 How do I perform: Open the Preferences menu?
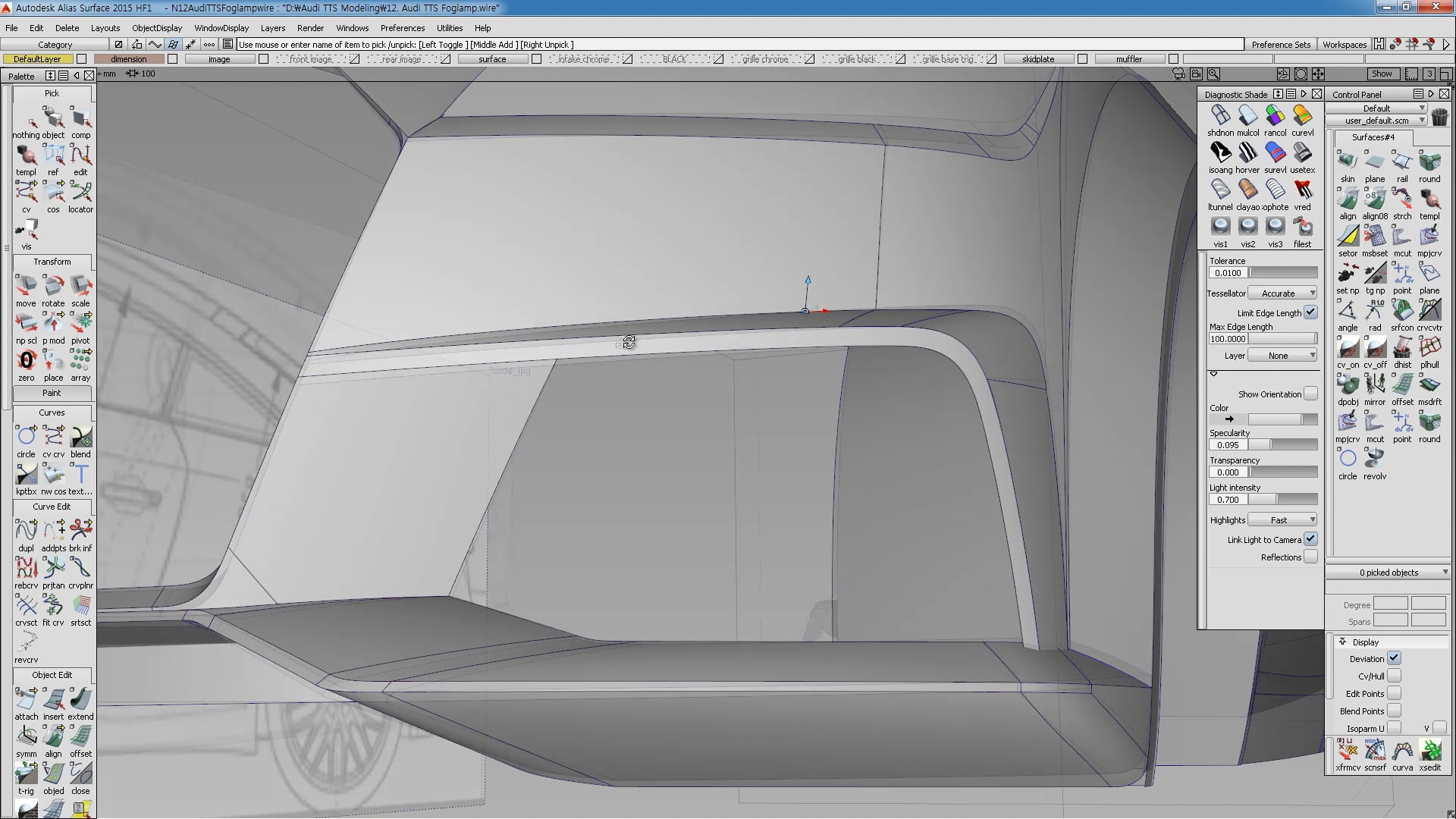(403, 28)
